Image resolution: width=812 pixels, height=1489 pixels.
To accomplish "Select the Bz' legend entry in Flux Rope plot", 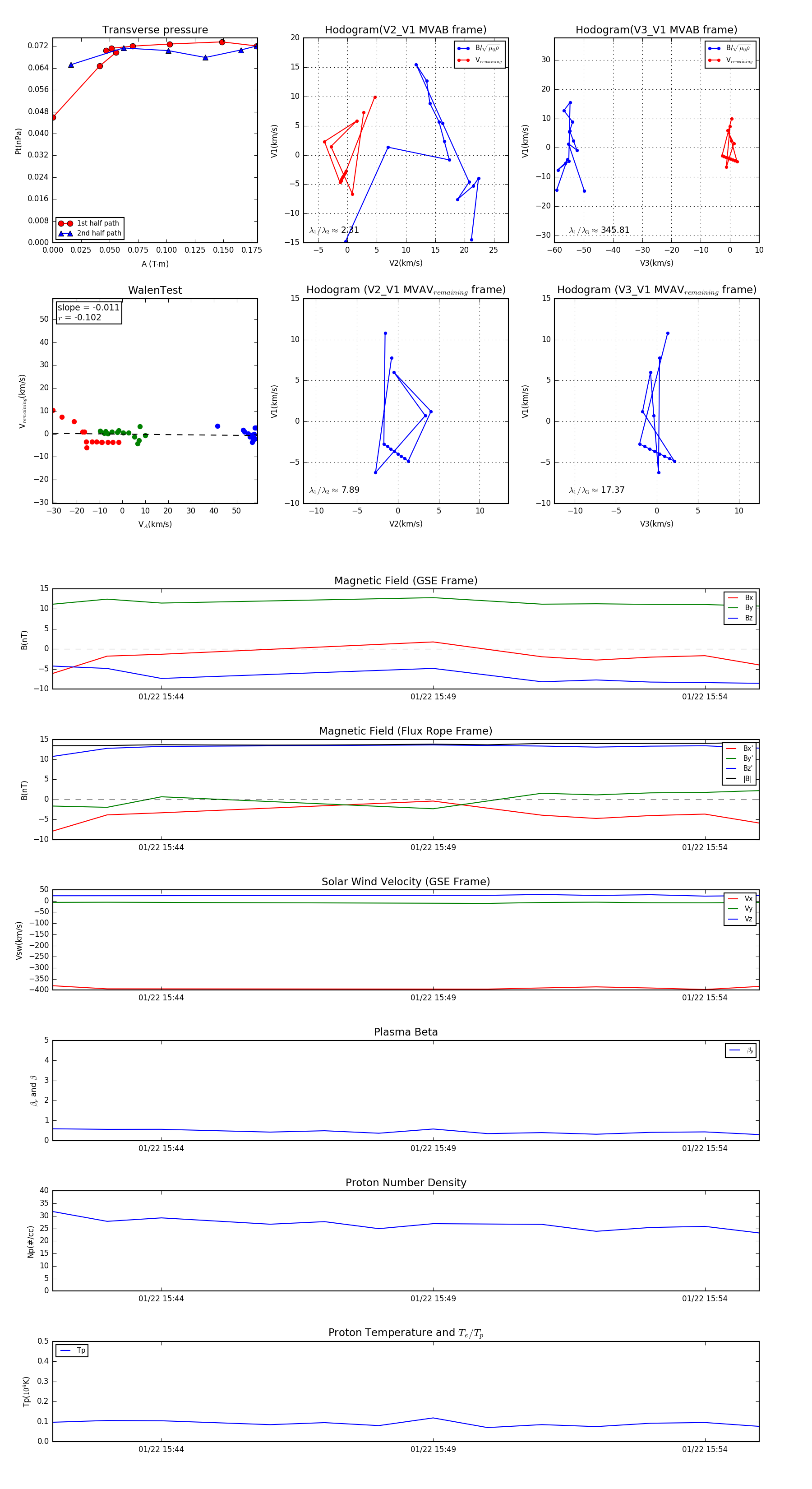I will tap(740, 769).
